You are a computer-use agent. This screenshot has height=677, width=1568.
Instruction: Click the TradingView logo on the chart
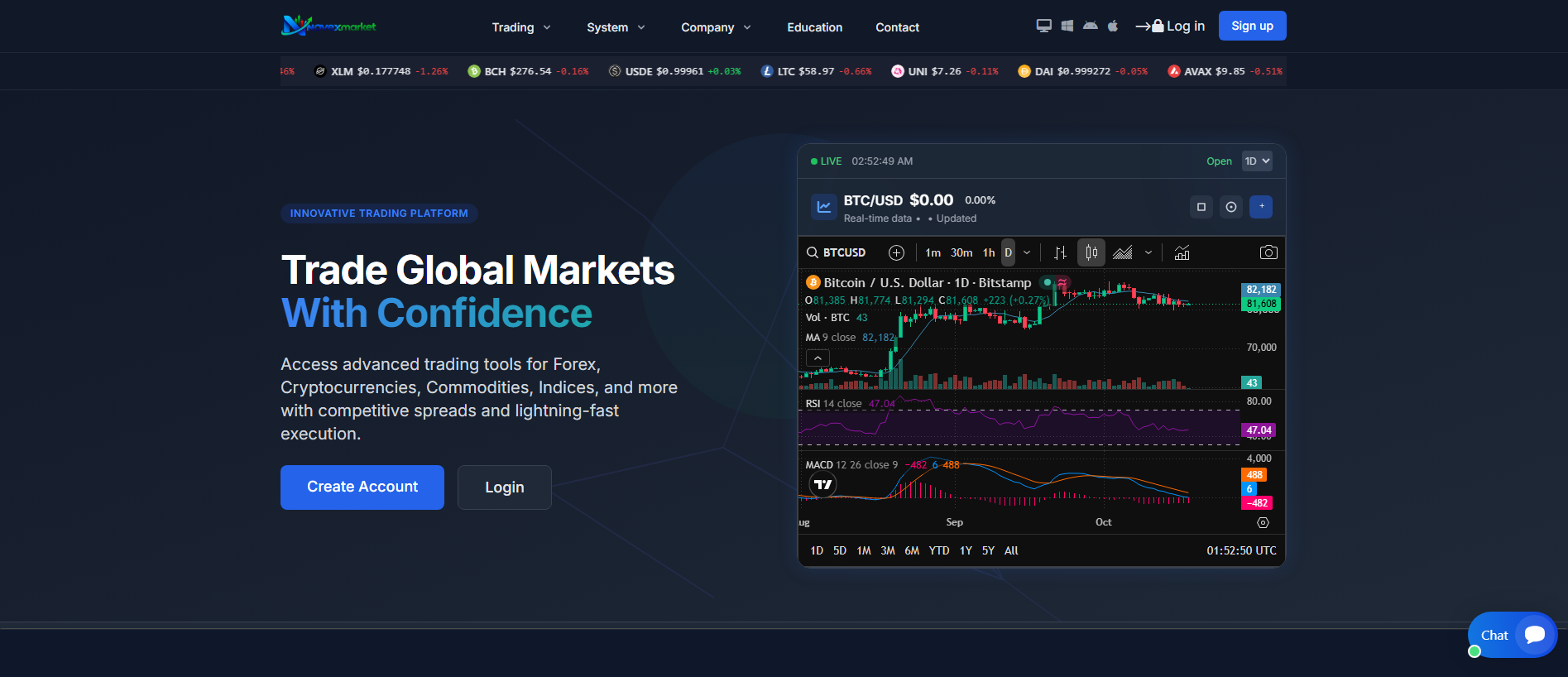click(x=822, y=485)
